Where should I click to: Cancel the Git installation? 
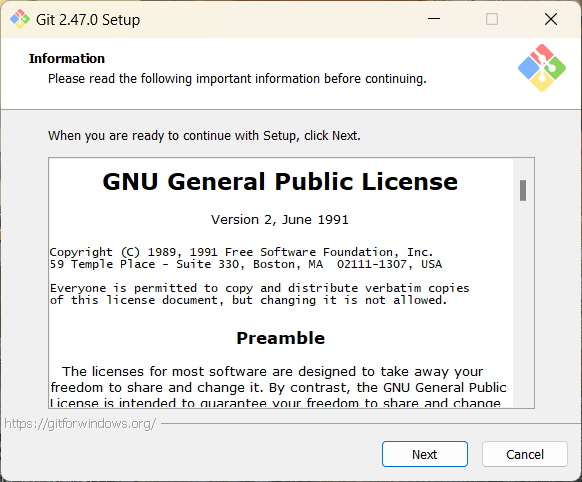click(x=524, y=454)
